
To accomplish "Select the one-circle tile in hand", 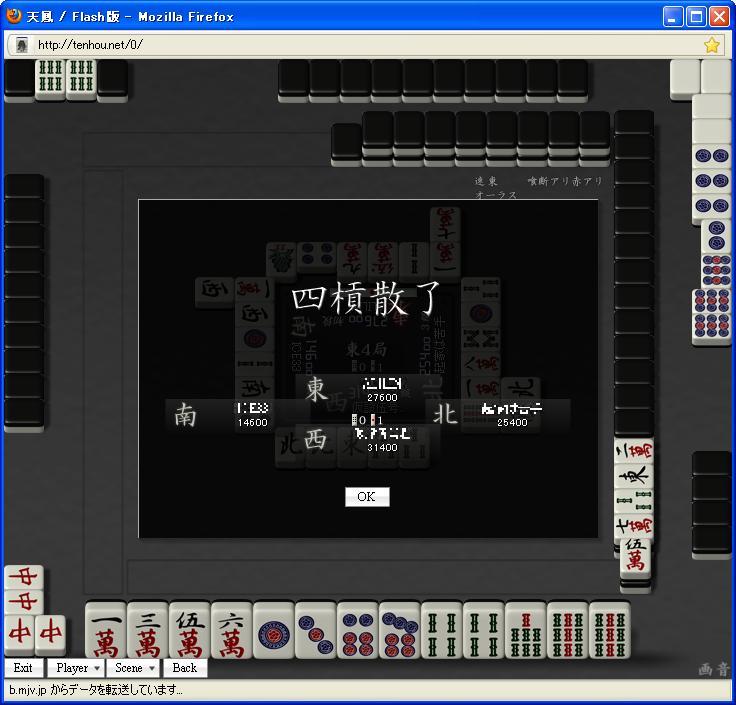I will click(274, 631).
